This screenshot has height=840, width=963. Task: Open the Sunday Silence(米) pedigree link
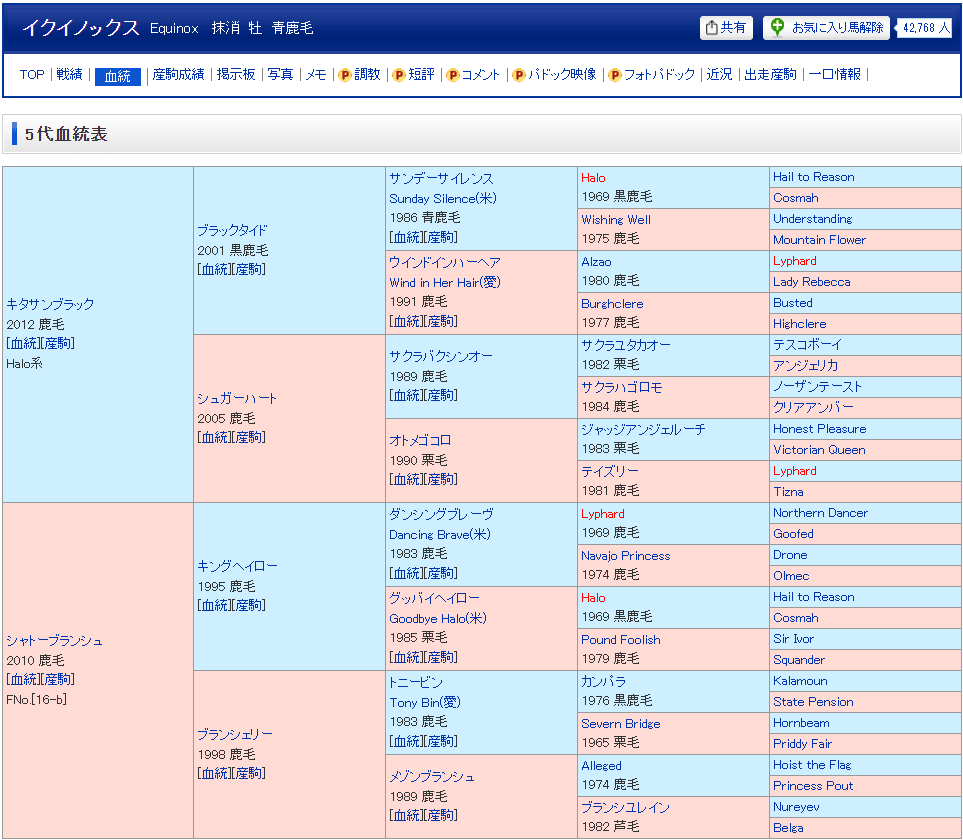click(x=442, y=198)
